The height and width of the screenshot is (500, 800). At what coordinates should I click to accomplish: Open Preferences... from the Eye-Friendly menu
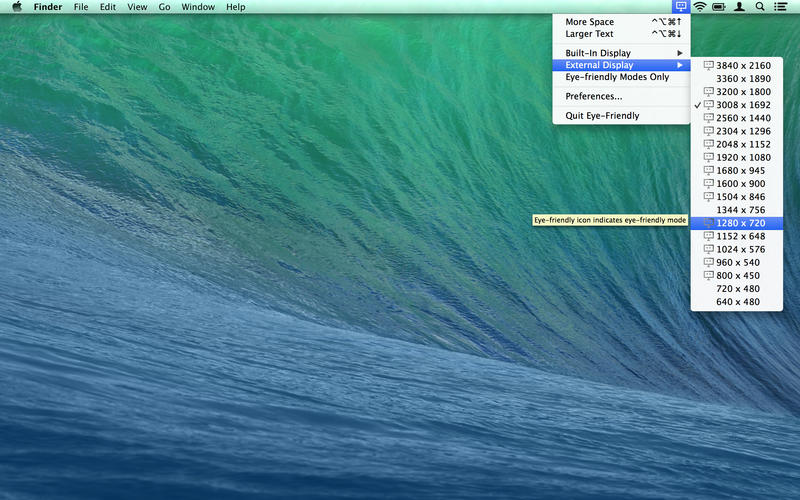point(594,97)
